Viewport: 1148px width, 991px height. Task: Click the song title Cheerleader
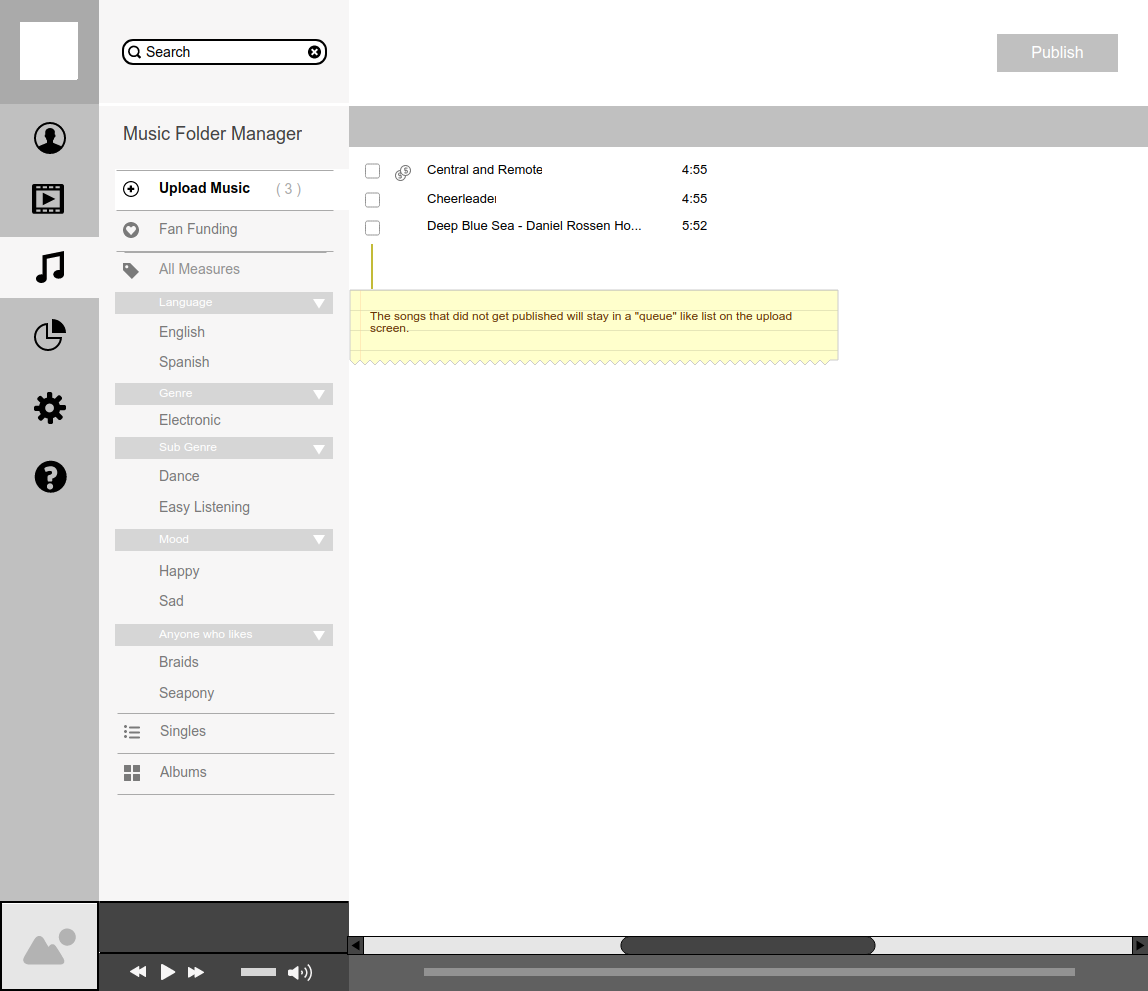[462, 199]
